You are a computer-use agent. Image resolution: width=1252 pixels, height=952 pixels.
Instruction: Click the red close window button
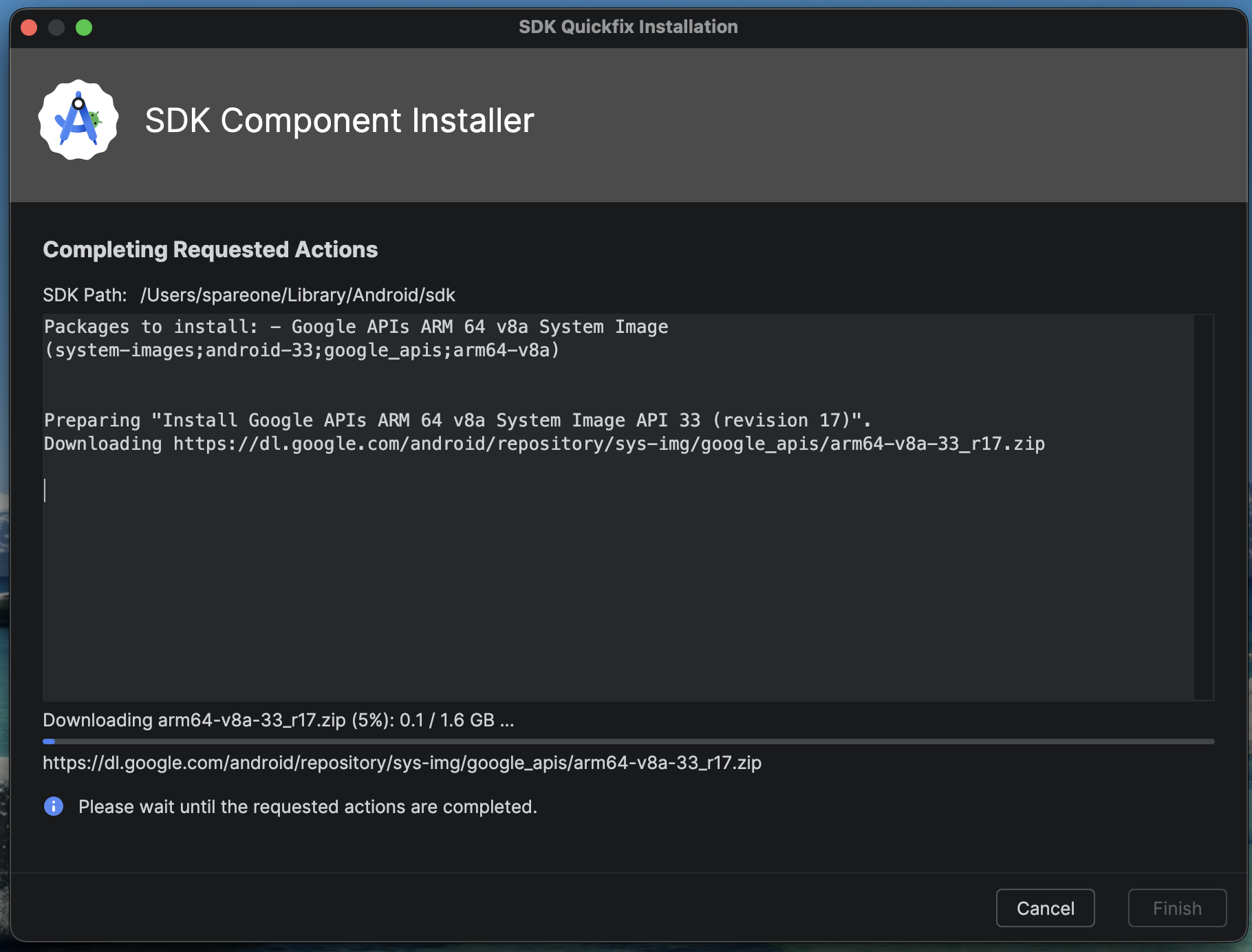(29, 28)
